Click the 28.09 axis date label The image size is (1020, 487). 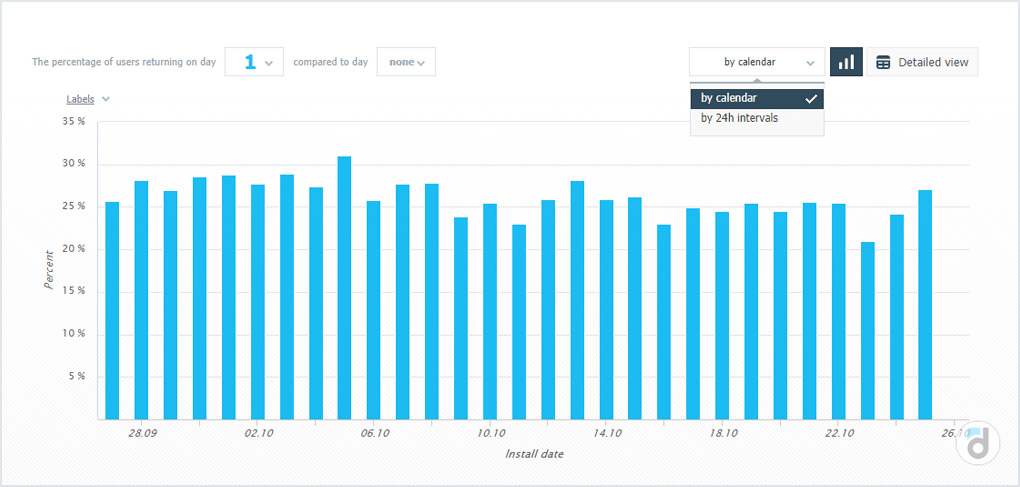pos(142,434)
